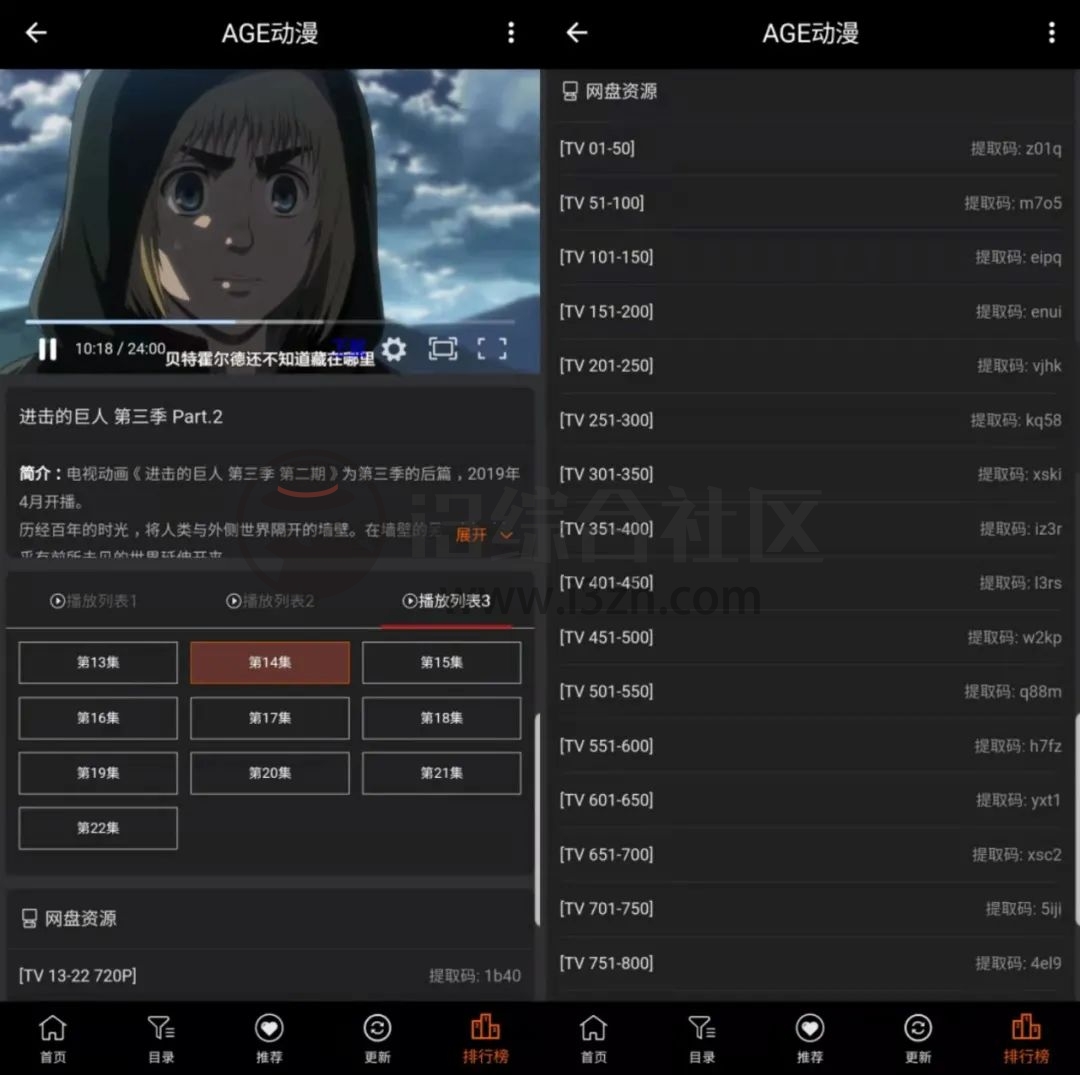The image size is (1080, 1075).
Task: Open [TV 301-350] resource link
Action: pos(606,474)
